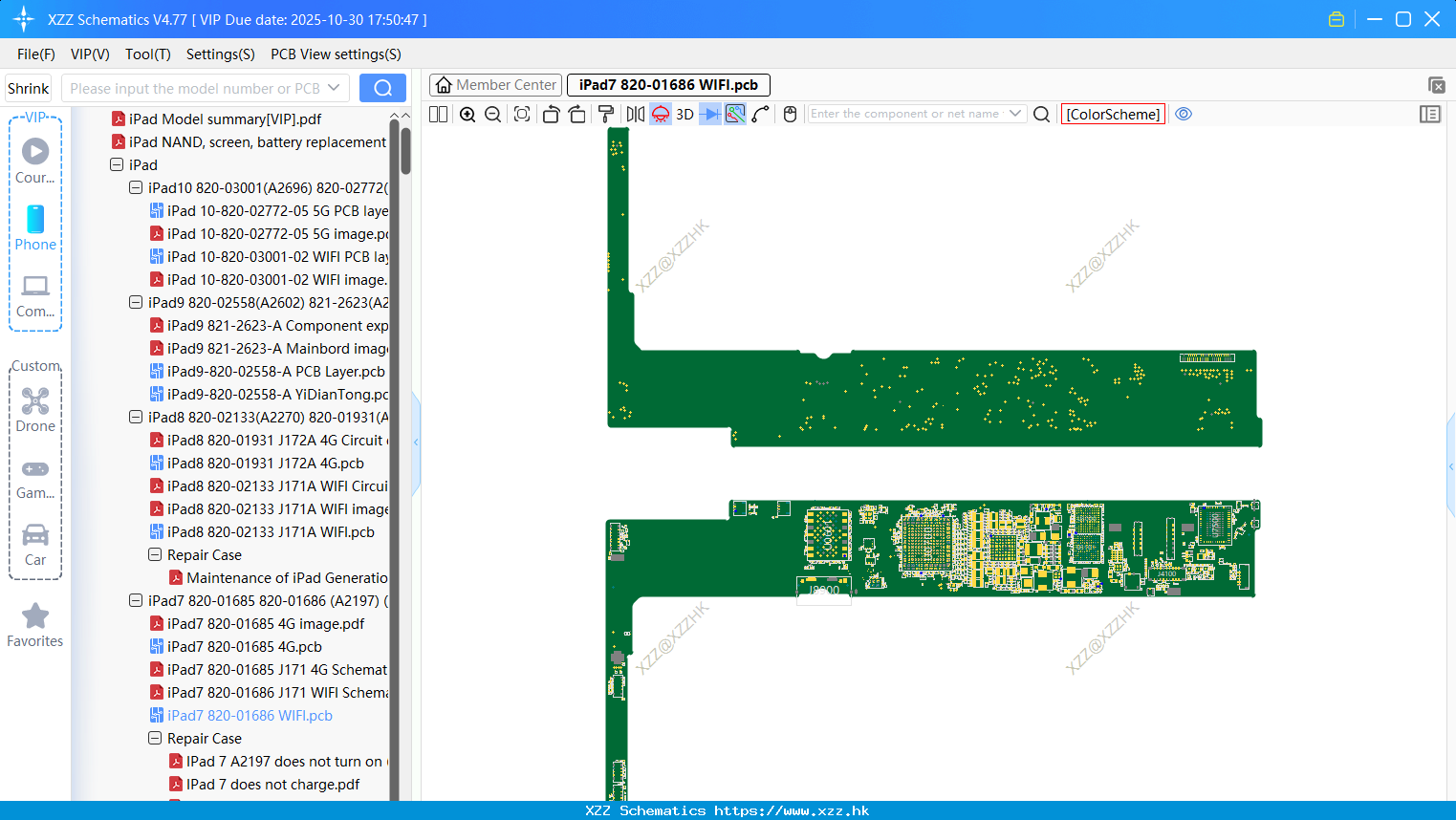Zoom in on the PCB view

point(467,114)
